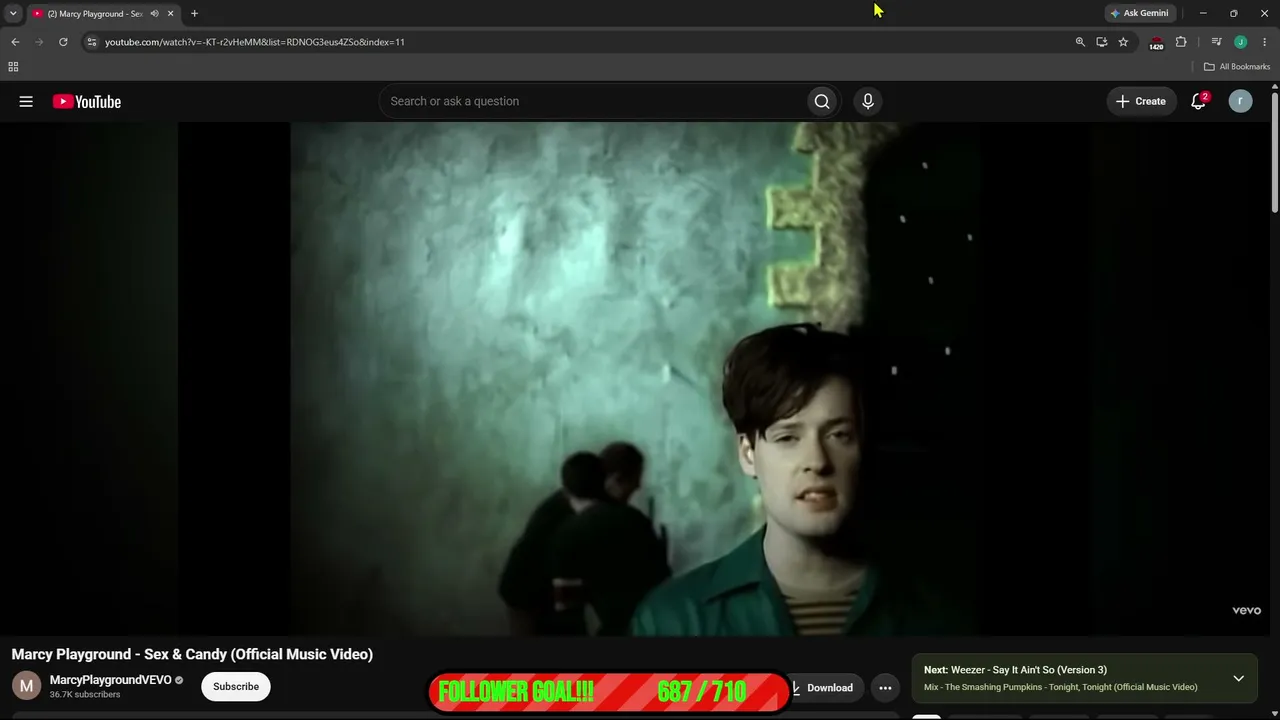
Task: Click the Ask Gemini button
Action: (x=1139, y=14)
